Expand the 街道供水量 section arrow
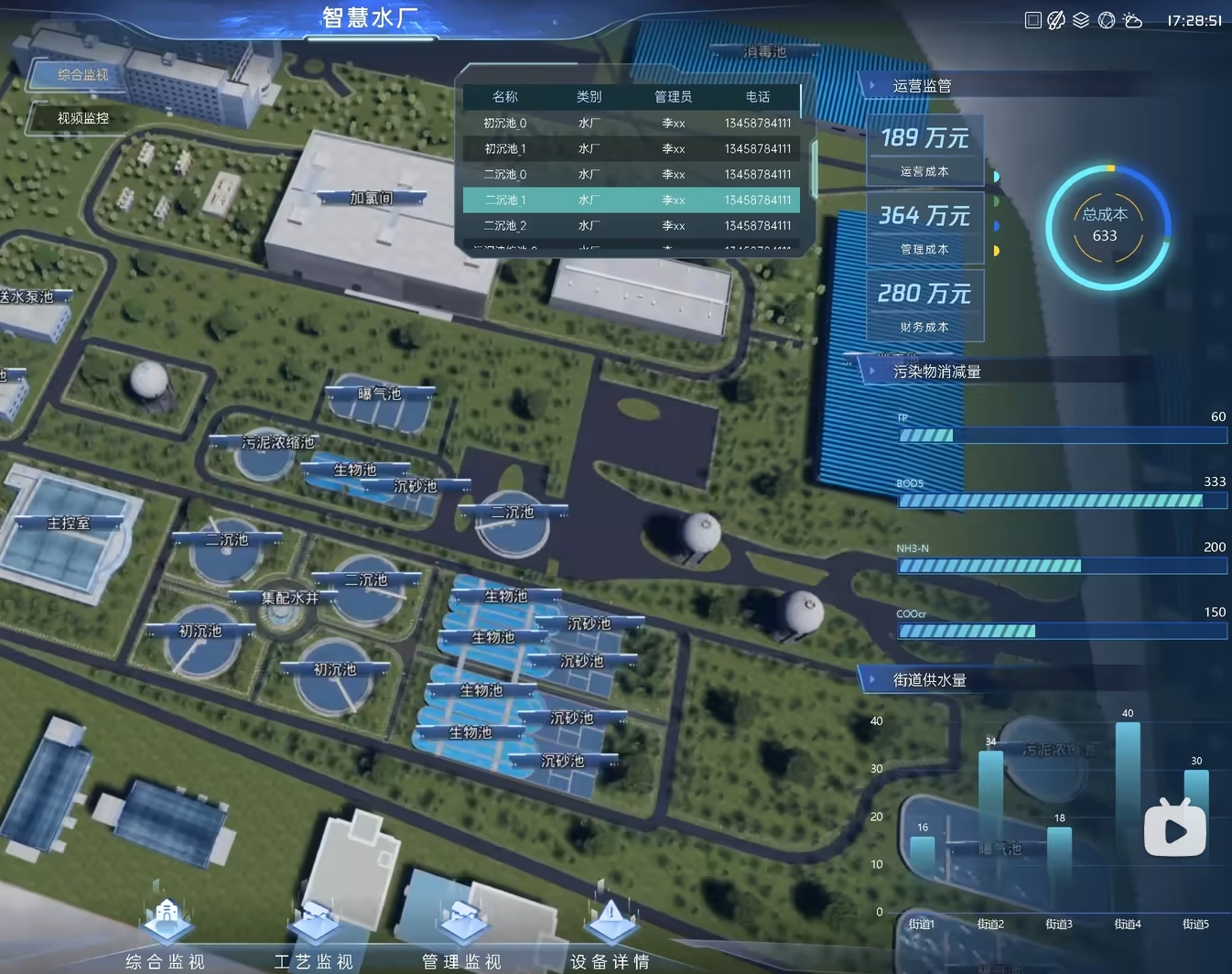1232x974 pixels. pos(872,680)
